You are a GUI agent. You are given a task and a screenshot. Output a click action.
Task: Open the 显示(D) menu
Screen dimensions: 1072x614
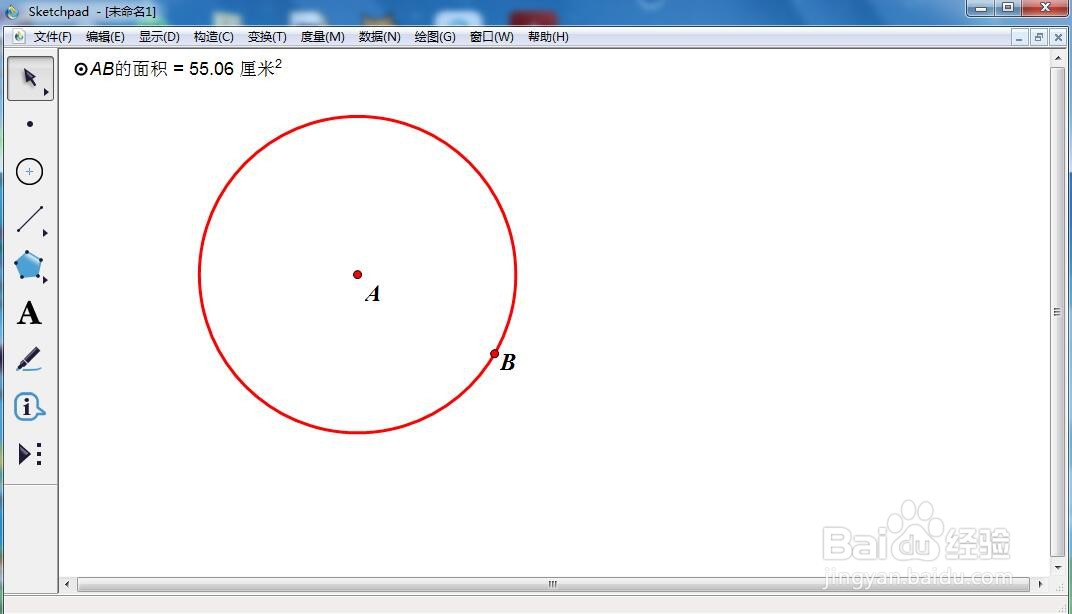coord(159,37)
